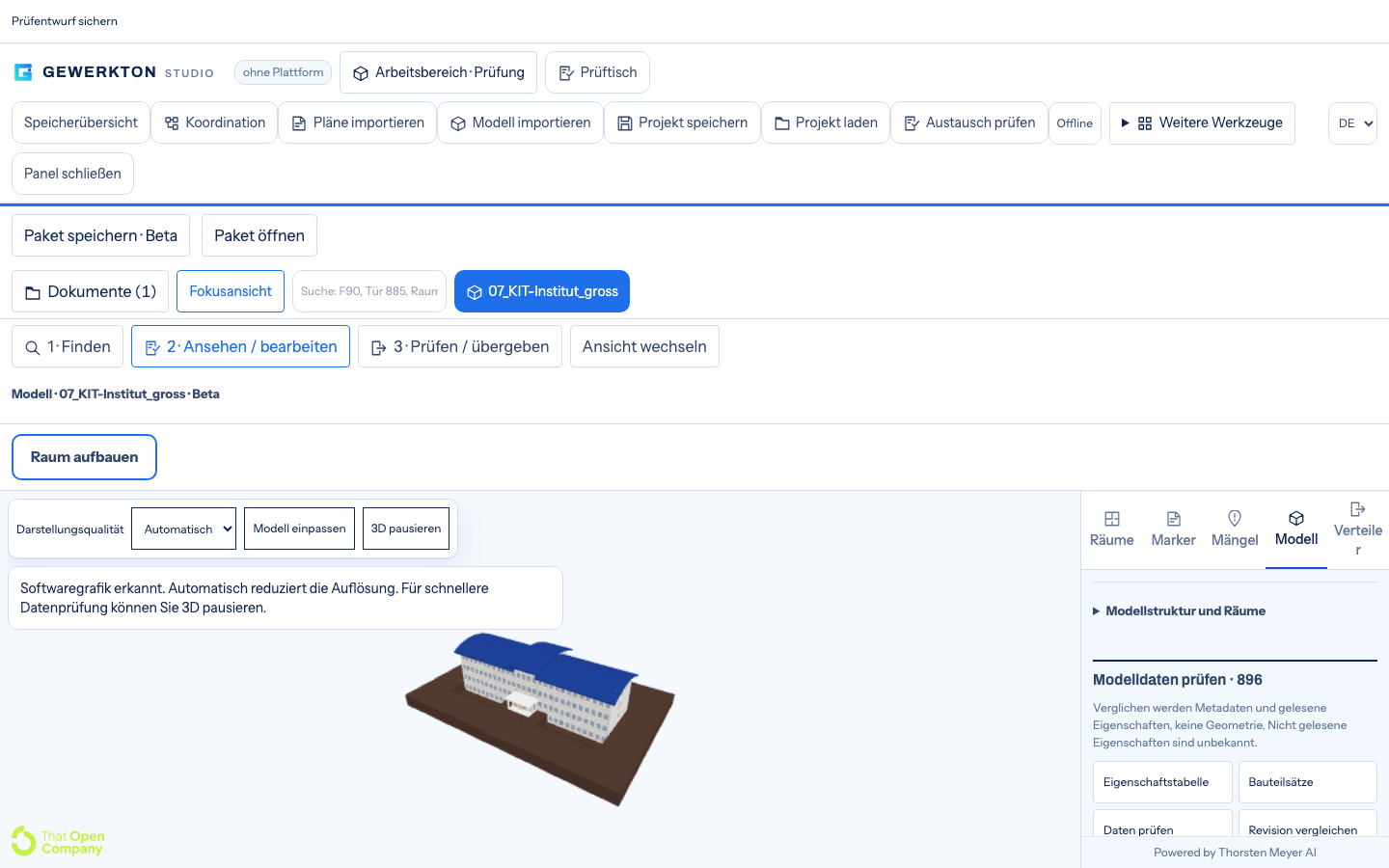Click Modell einpassen
Screen dimensions: 1389x868
point(299,529)
